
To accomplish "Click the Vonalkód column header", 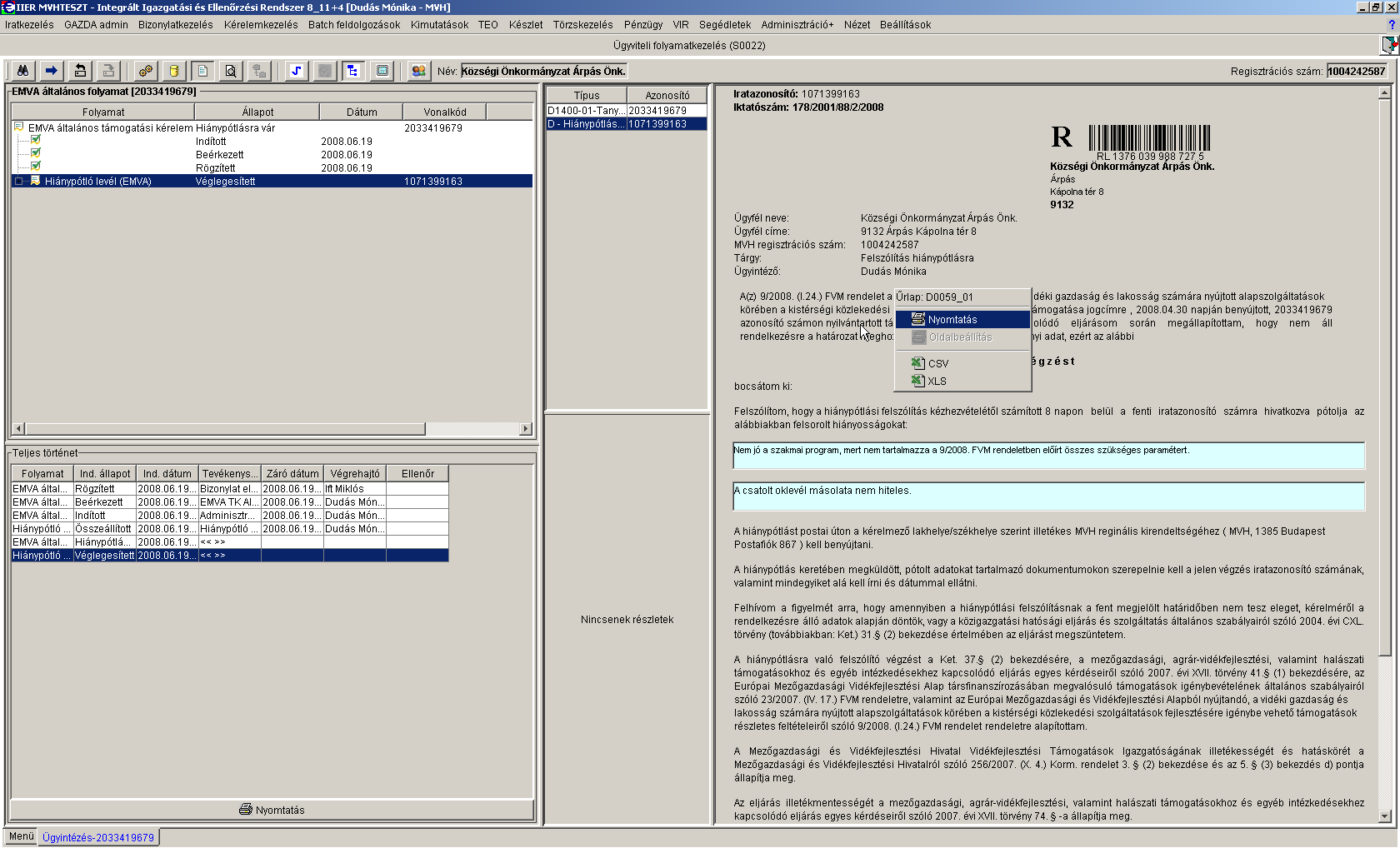I will tap(445, 112).
